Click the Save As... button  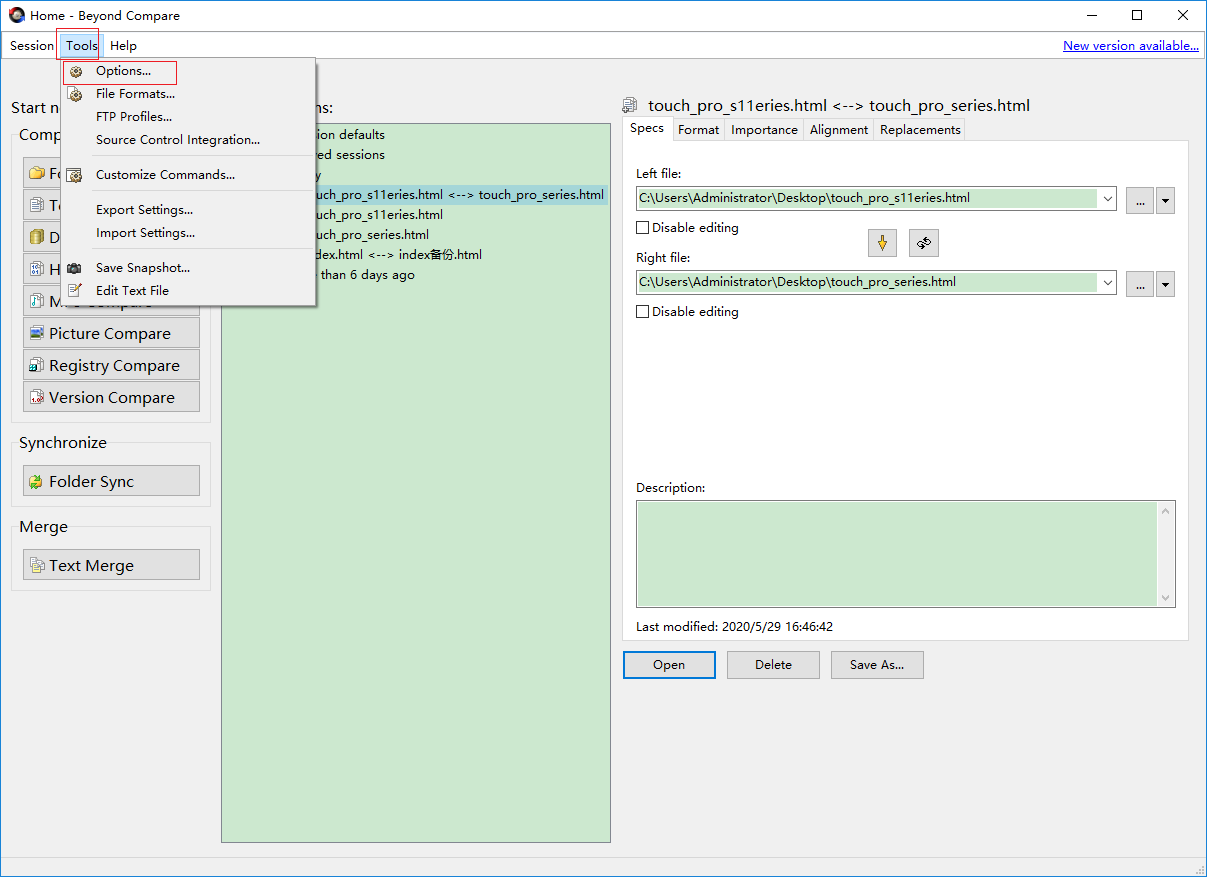tap(877, 665)
